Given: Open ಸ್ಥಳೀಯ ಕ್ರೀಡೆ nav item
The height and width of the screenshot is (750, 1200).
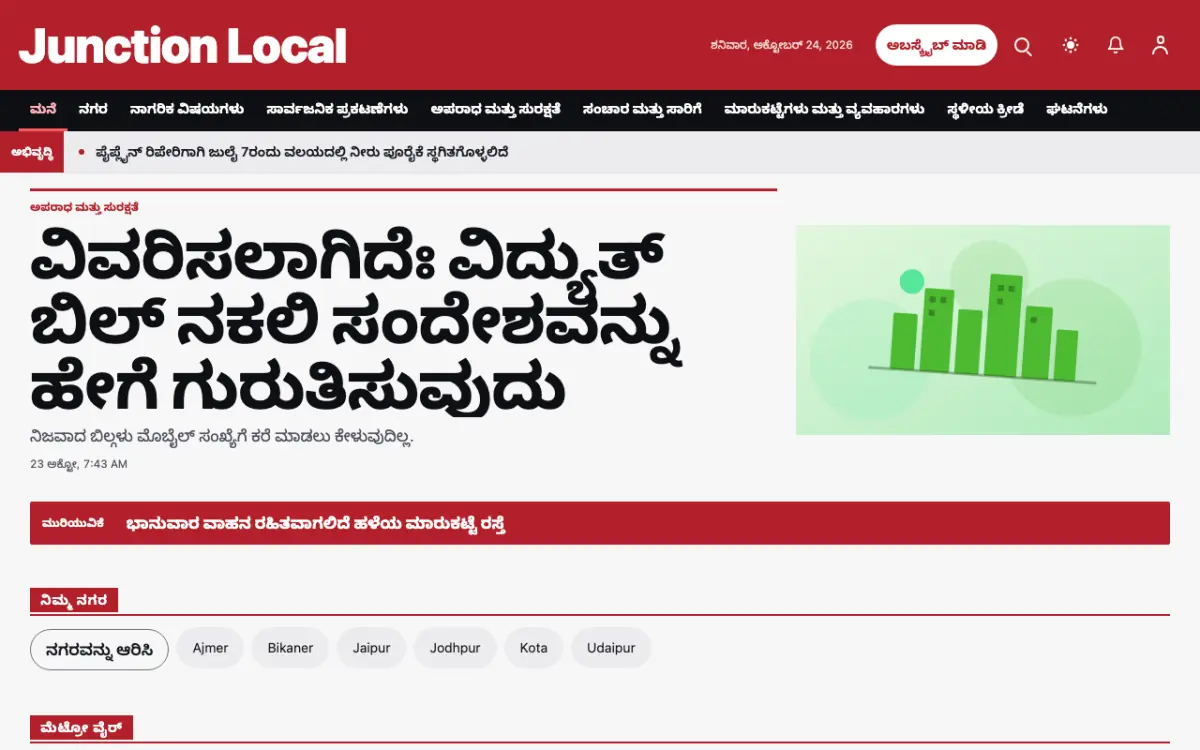Looking at the screenshot, I should [x=985, y=109].
